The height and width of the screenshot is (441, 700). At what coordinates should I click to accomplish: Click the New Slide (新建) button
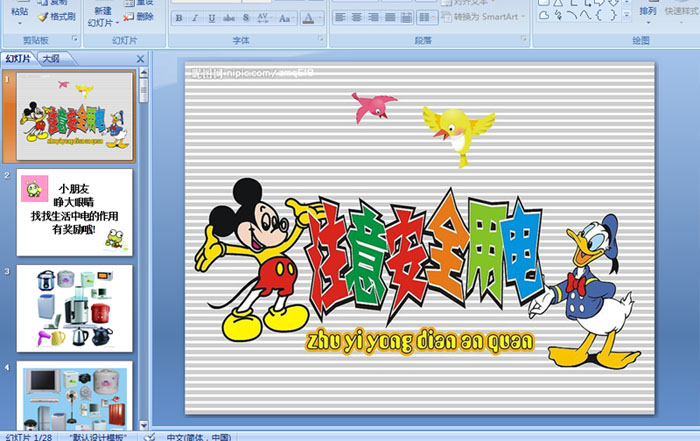click(103, 11)
